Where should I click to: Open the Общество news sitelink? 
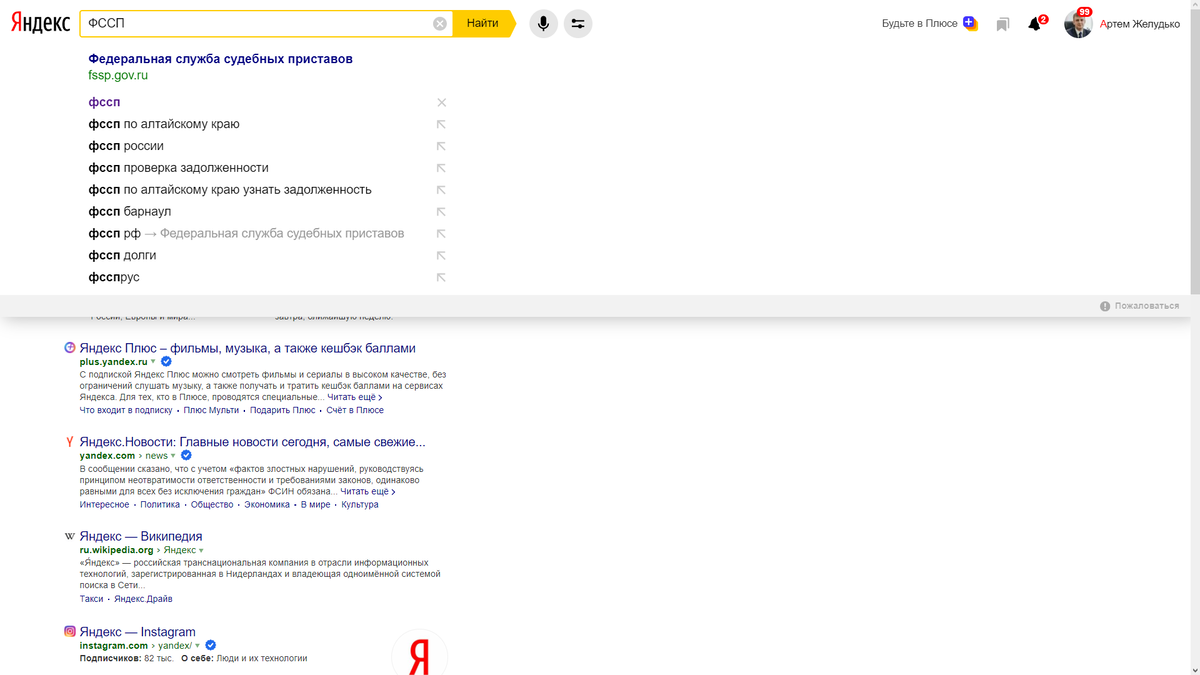coord(213,504)
